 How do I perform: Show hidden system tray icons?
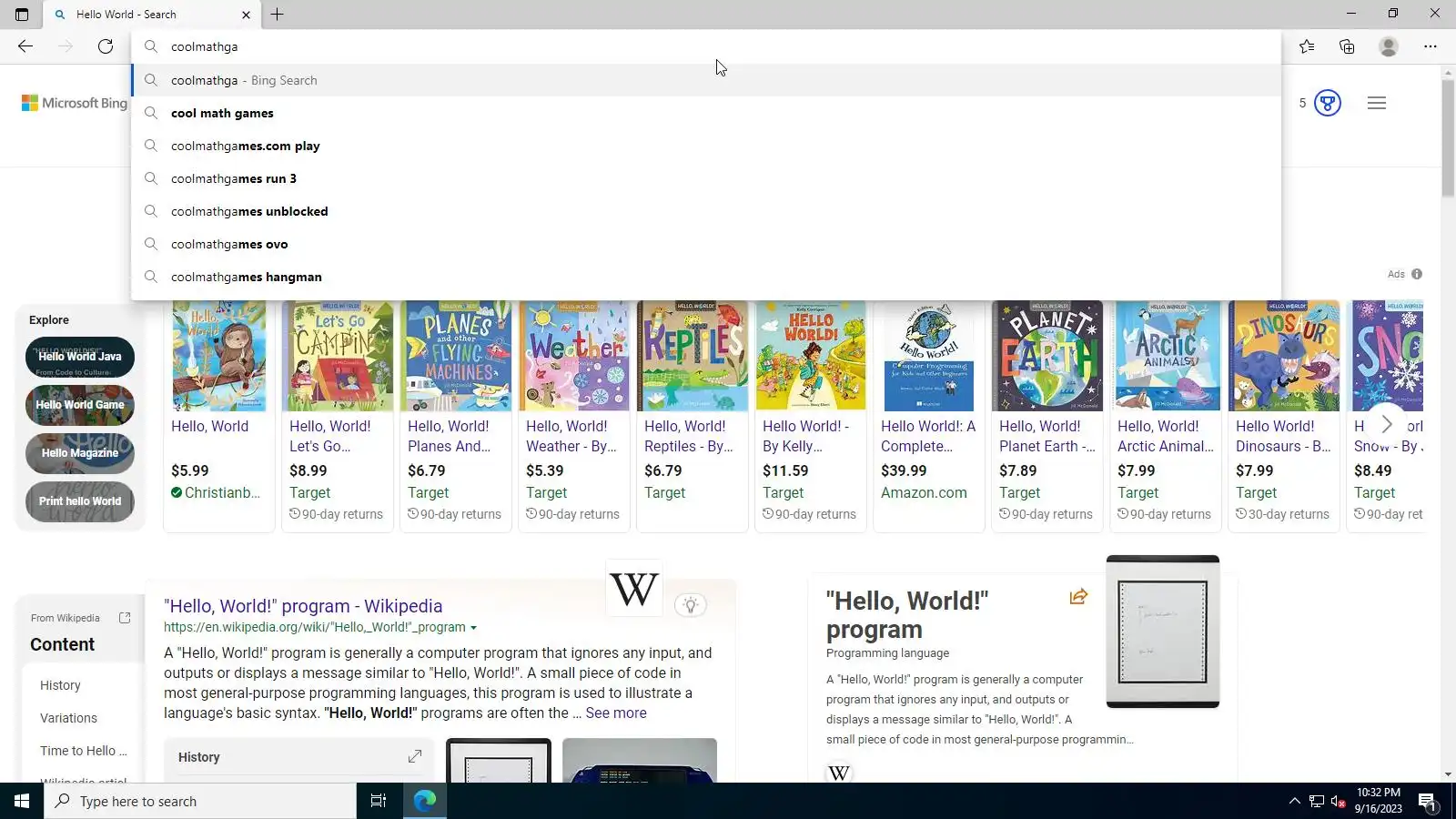(x=1294, y=801)
